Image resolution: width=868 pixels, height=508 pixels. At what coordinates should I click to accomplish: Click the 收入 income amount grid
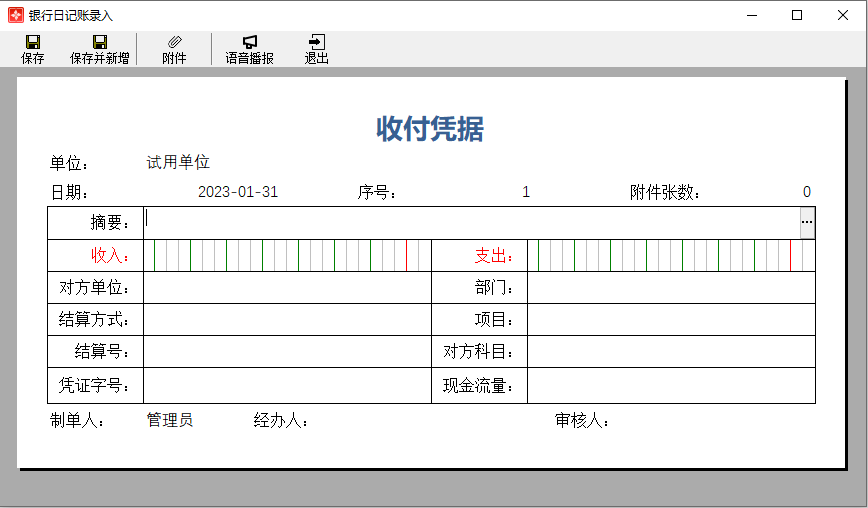coord(287,255)
